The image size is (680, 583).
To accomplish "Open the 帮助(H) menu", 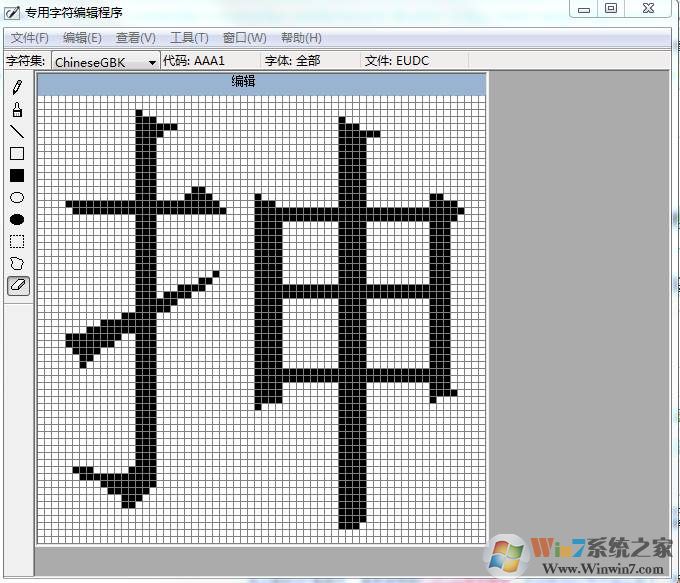I will [x=301, y=38].
